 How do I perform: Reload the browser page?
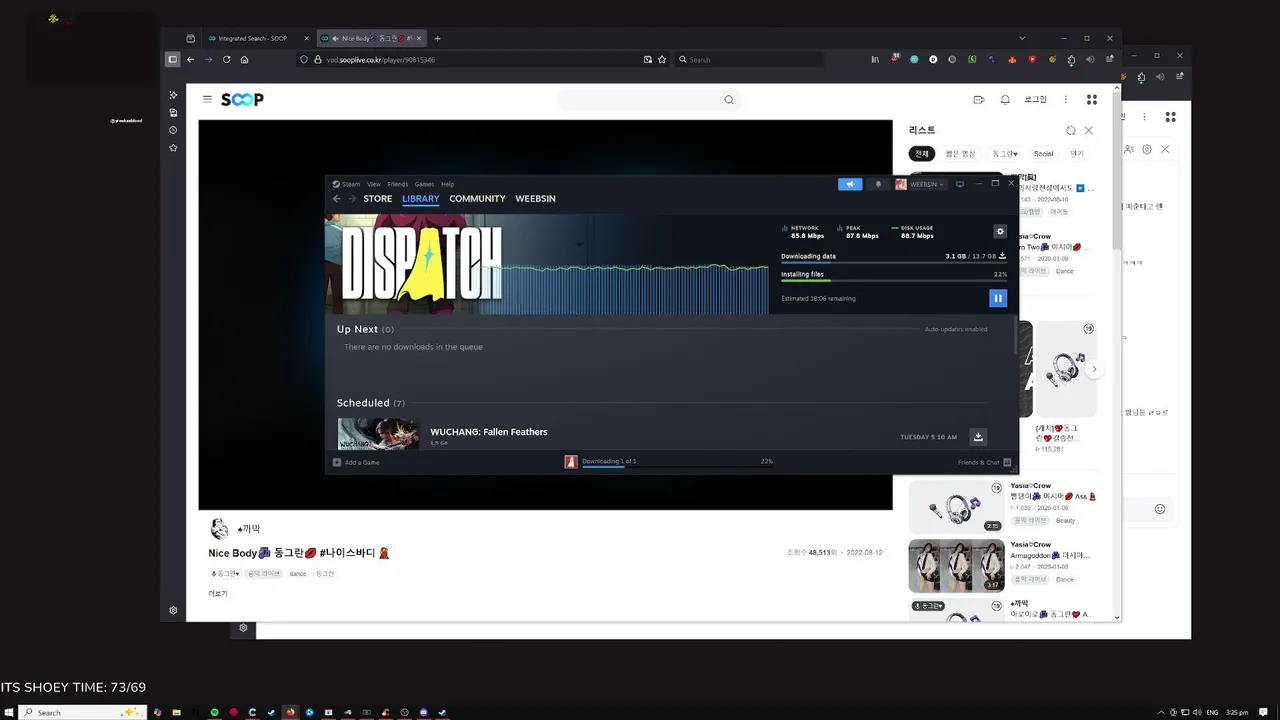tap(226, 59)
